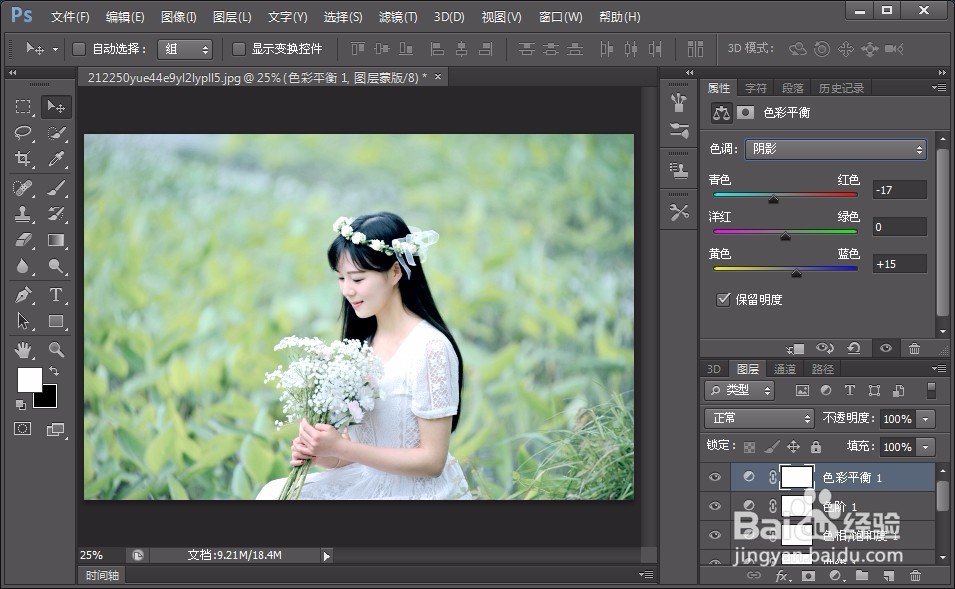This screenshot has width=955, height=589.
Task: Open the 滤镜(T) menu
Action: point(398,17)
